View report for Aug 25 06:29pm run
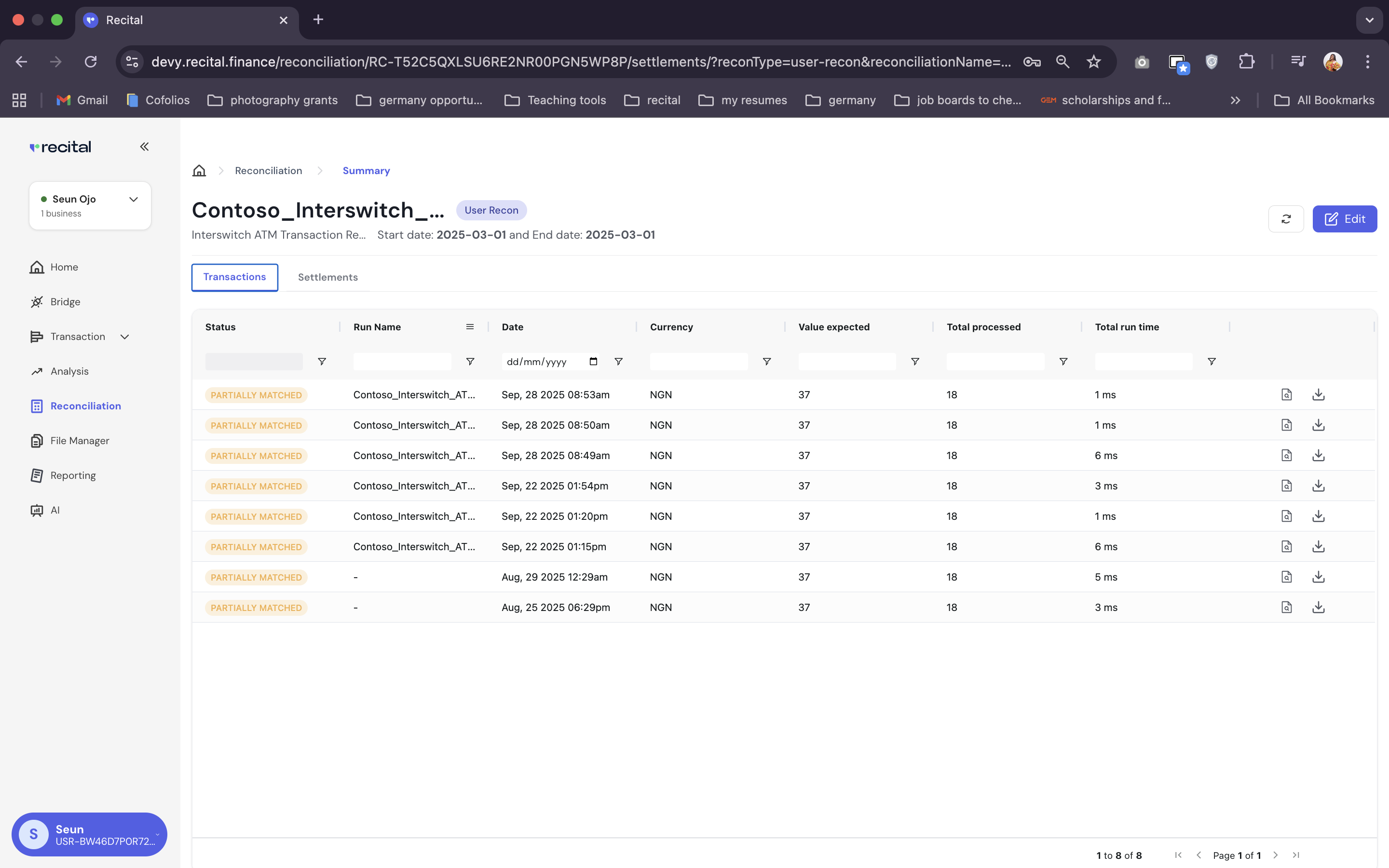 (1286, 608)
